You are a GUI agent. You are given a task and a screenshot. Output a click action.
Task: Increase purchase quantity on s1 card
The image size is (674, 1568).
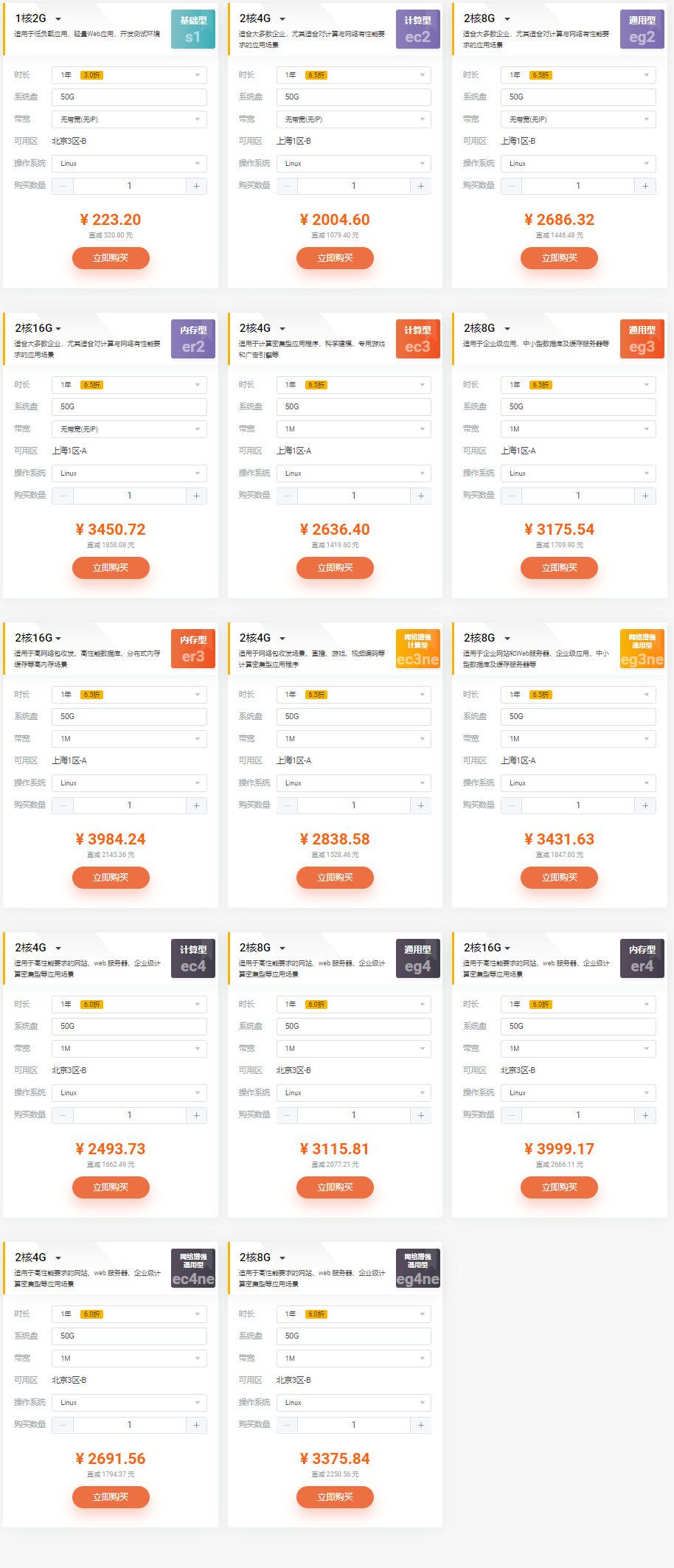point(196,186)
